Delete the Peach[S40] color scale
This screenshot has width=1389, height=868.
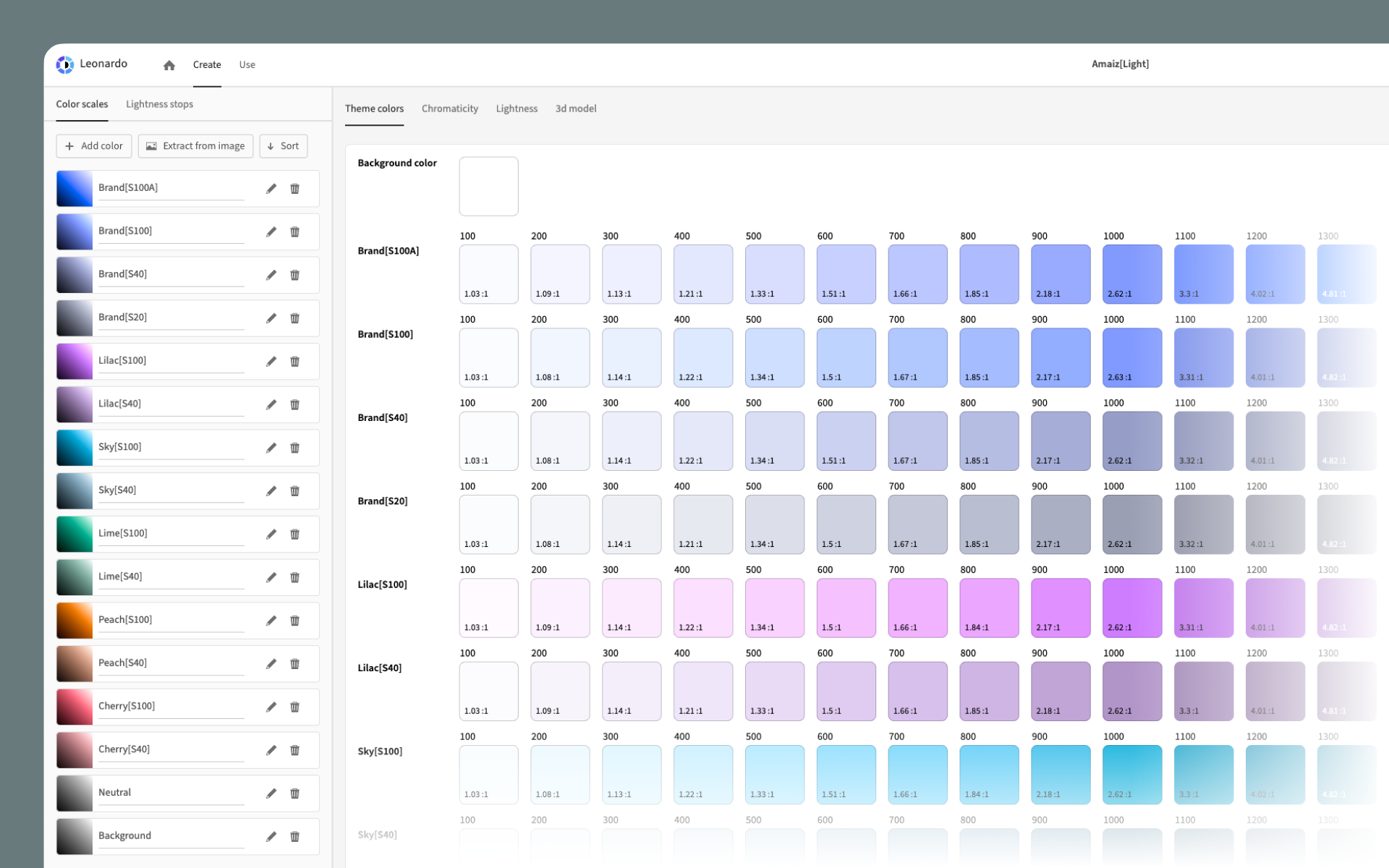pos(295,664)
